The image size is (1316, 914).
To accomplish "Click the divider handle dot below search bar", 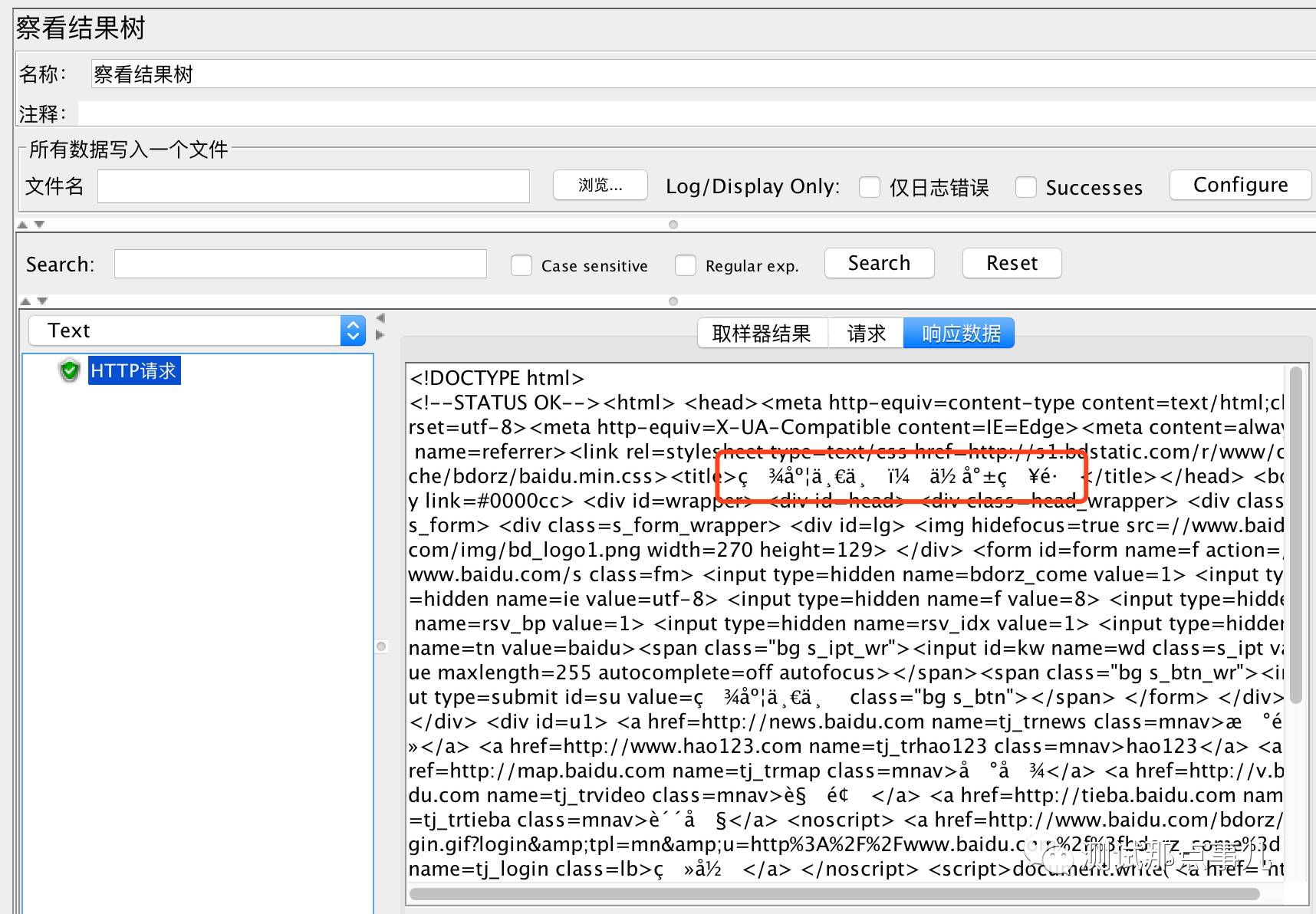I will (x=673, y=301).
